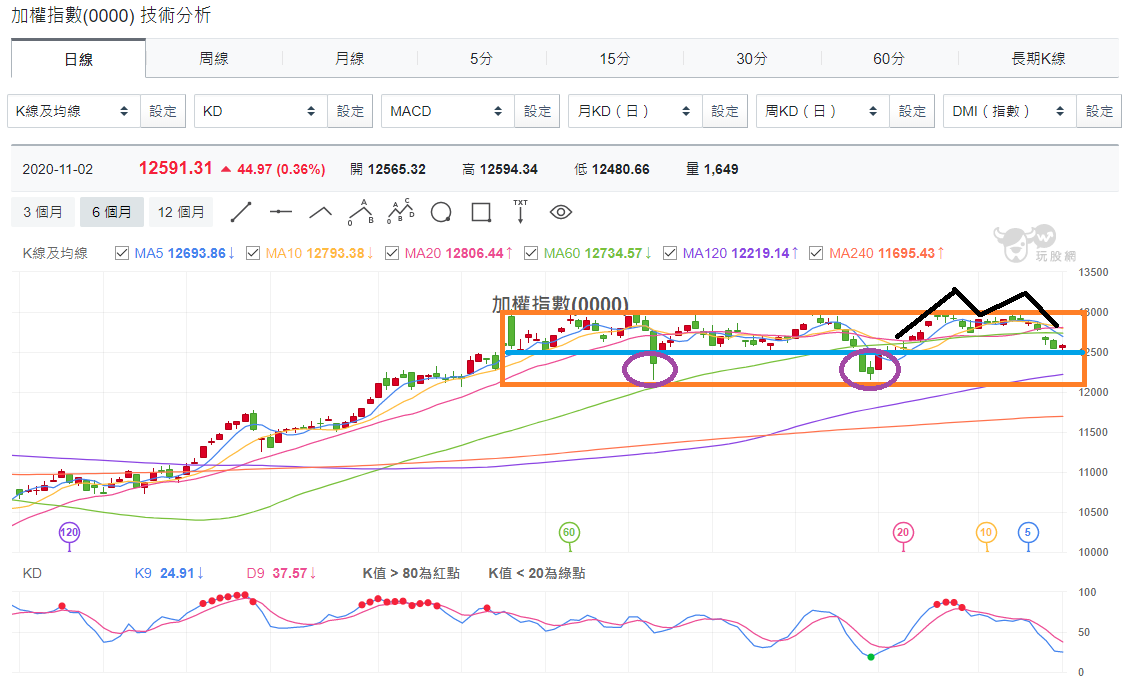Click the MA10 value 12793.38
The image size is (1130, 682).
336,253
